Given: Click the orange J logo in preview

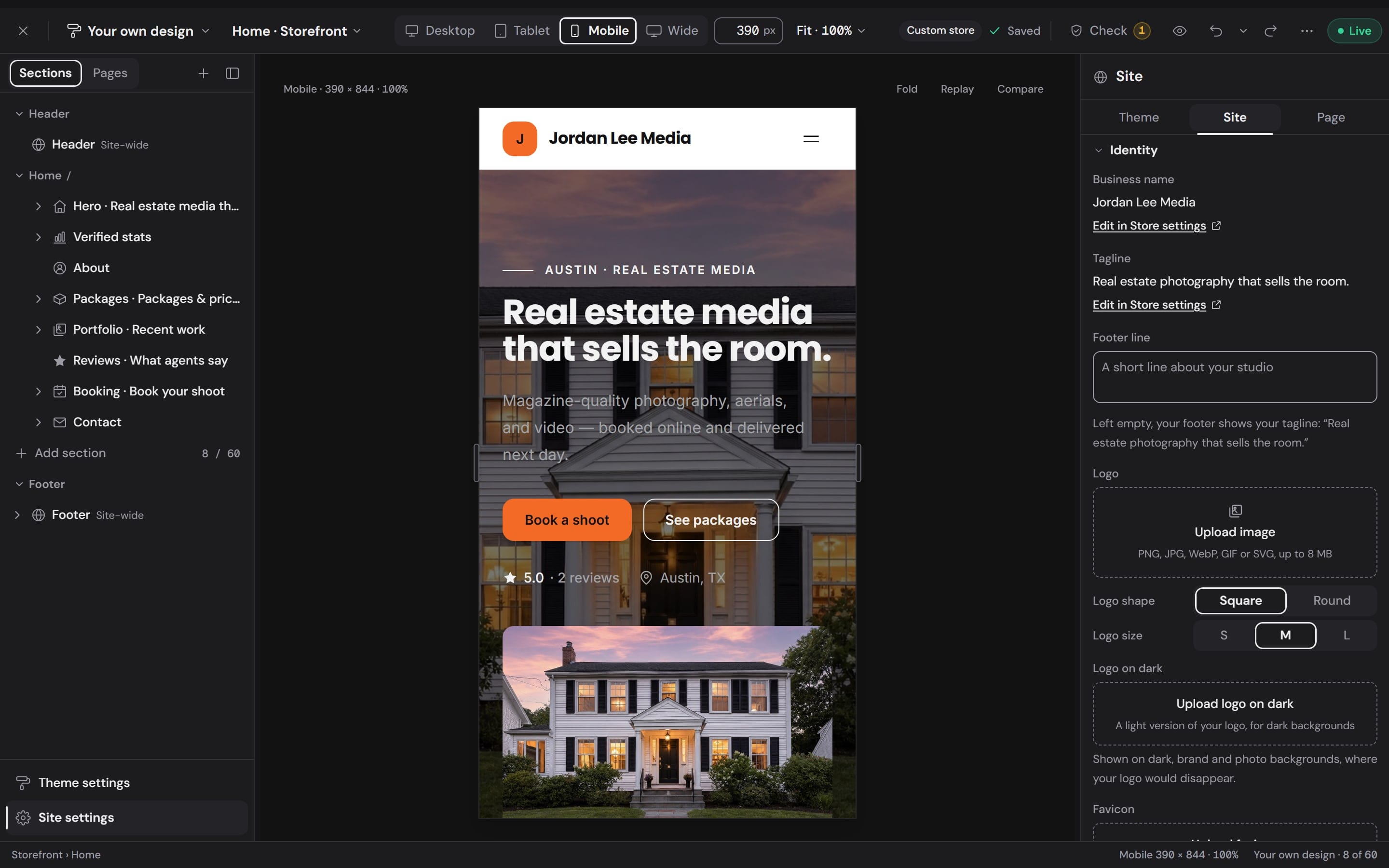Looking at the screenshot, I should click(x=519, y=139).
